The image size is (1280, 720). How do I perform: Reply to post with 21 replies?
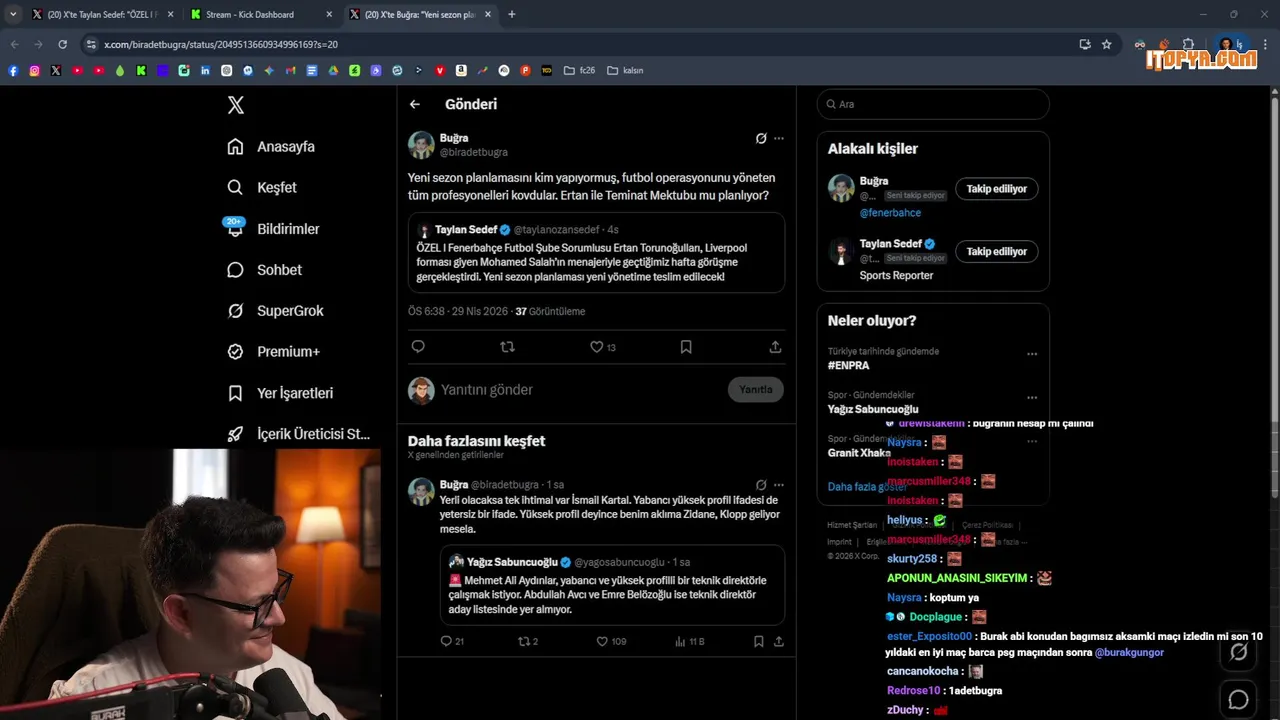coord(452,641)
